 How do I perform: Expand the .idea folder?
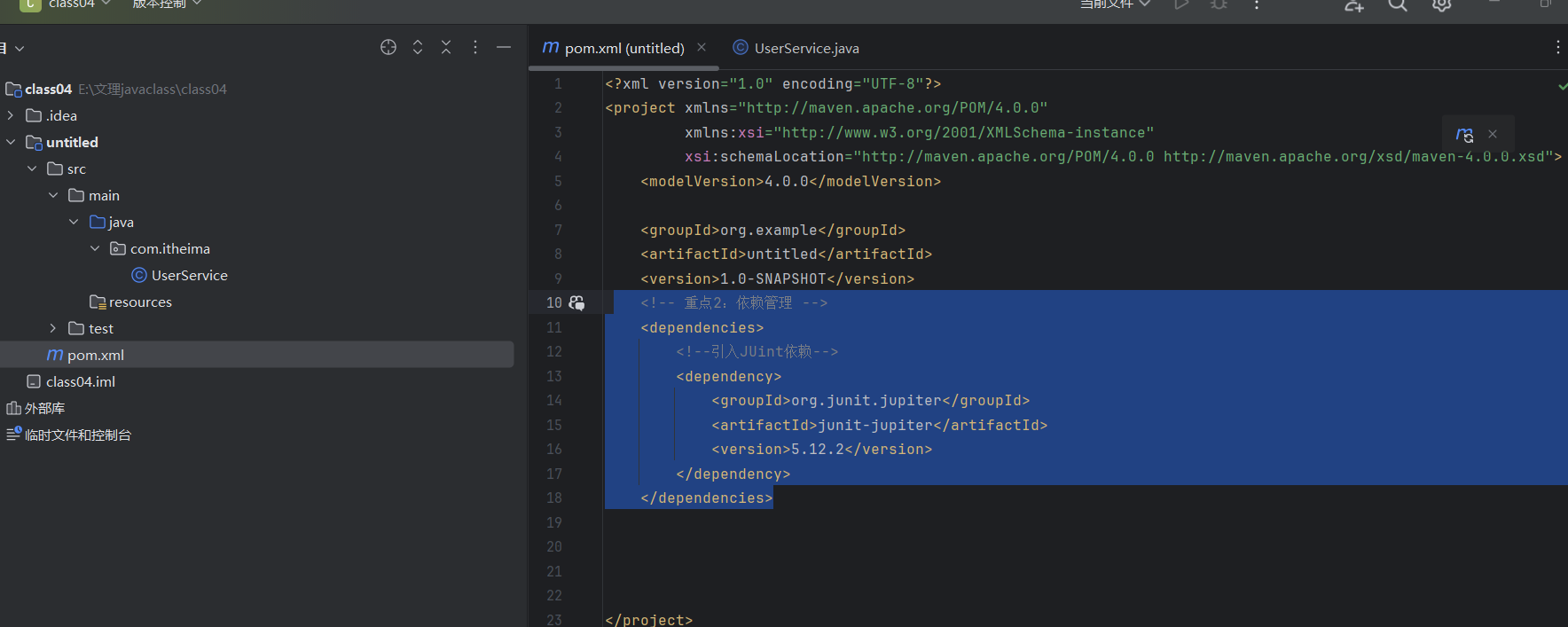coord(11,115)
